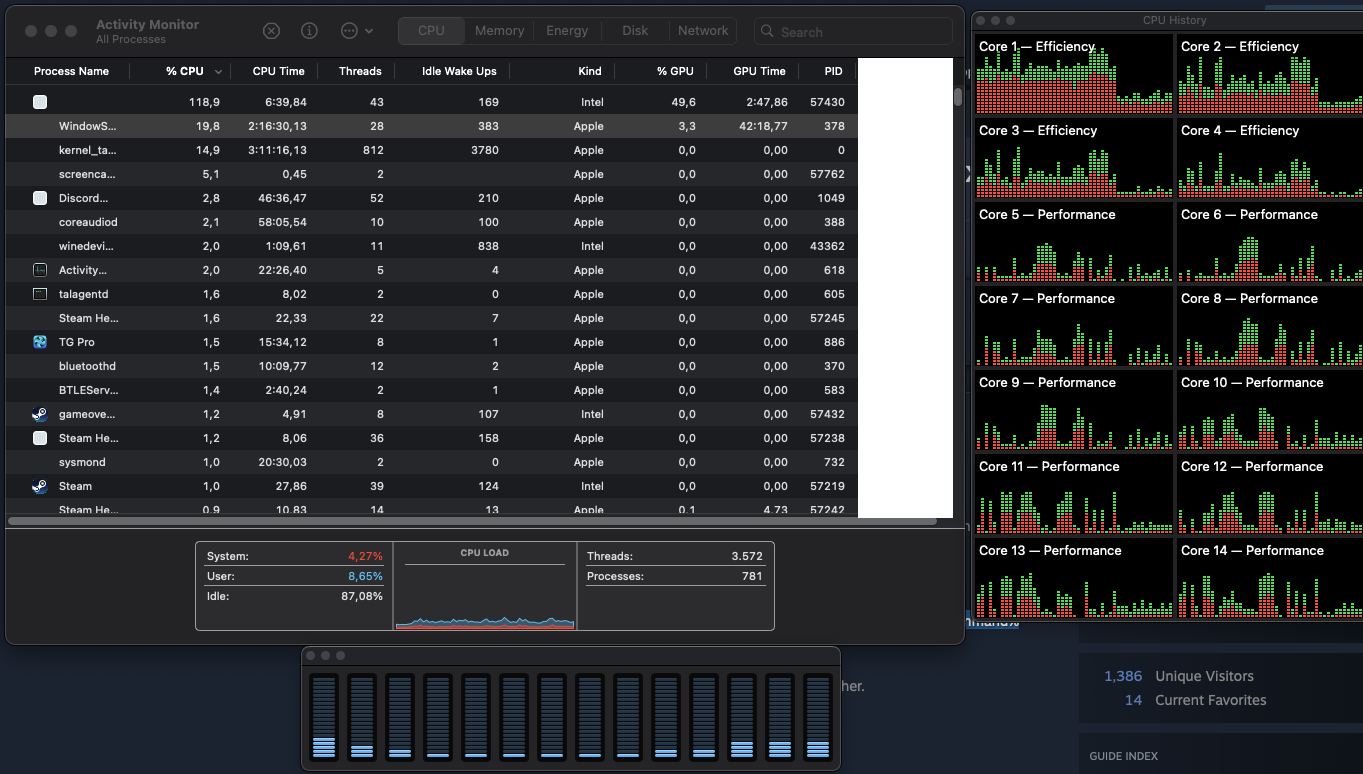Click the talagentd terminal-style icon
Image resolution: width=1363 pixels, height=774 pixels.
point(40,294)
